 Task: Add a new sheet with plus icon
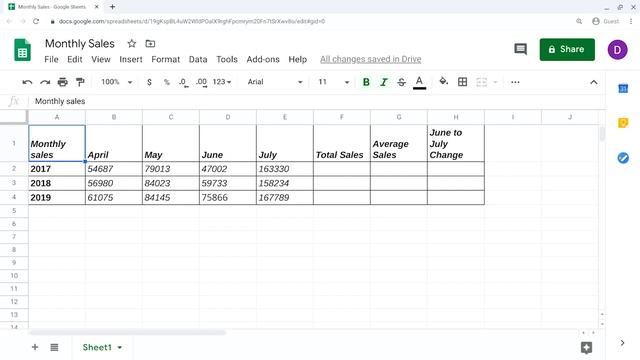point(35,347)
